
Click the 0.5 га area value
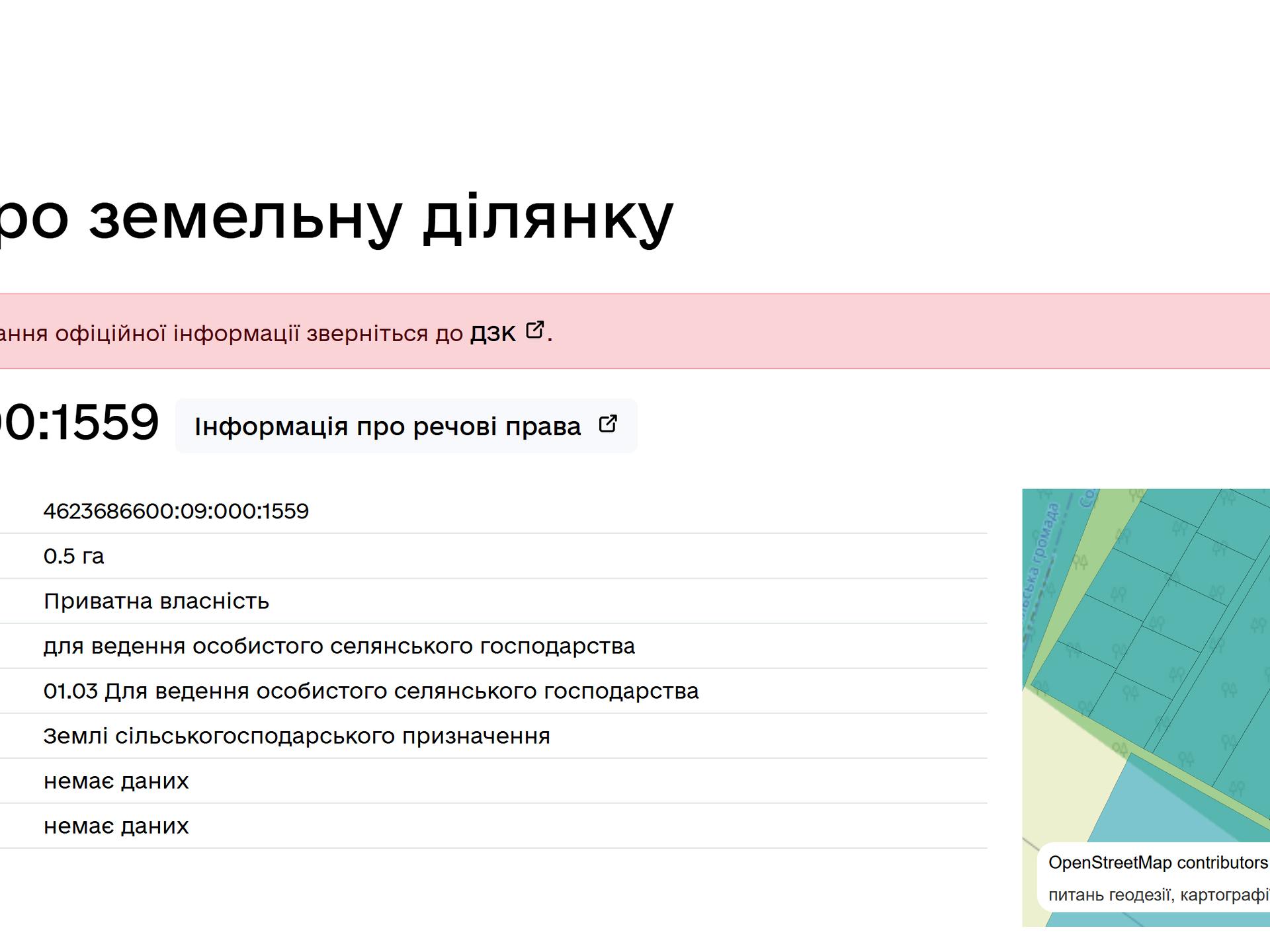pos(73,556)
